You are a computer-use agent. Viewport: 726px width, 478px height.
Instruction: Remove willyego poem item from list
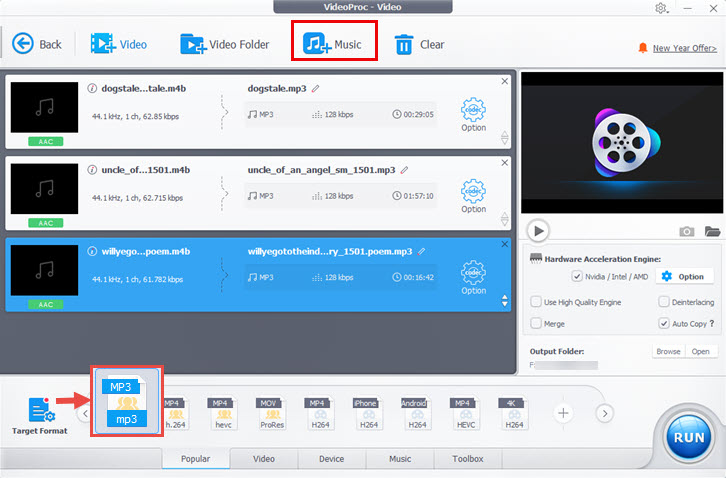[505, 244]
